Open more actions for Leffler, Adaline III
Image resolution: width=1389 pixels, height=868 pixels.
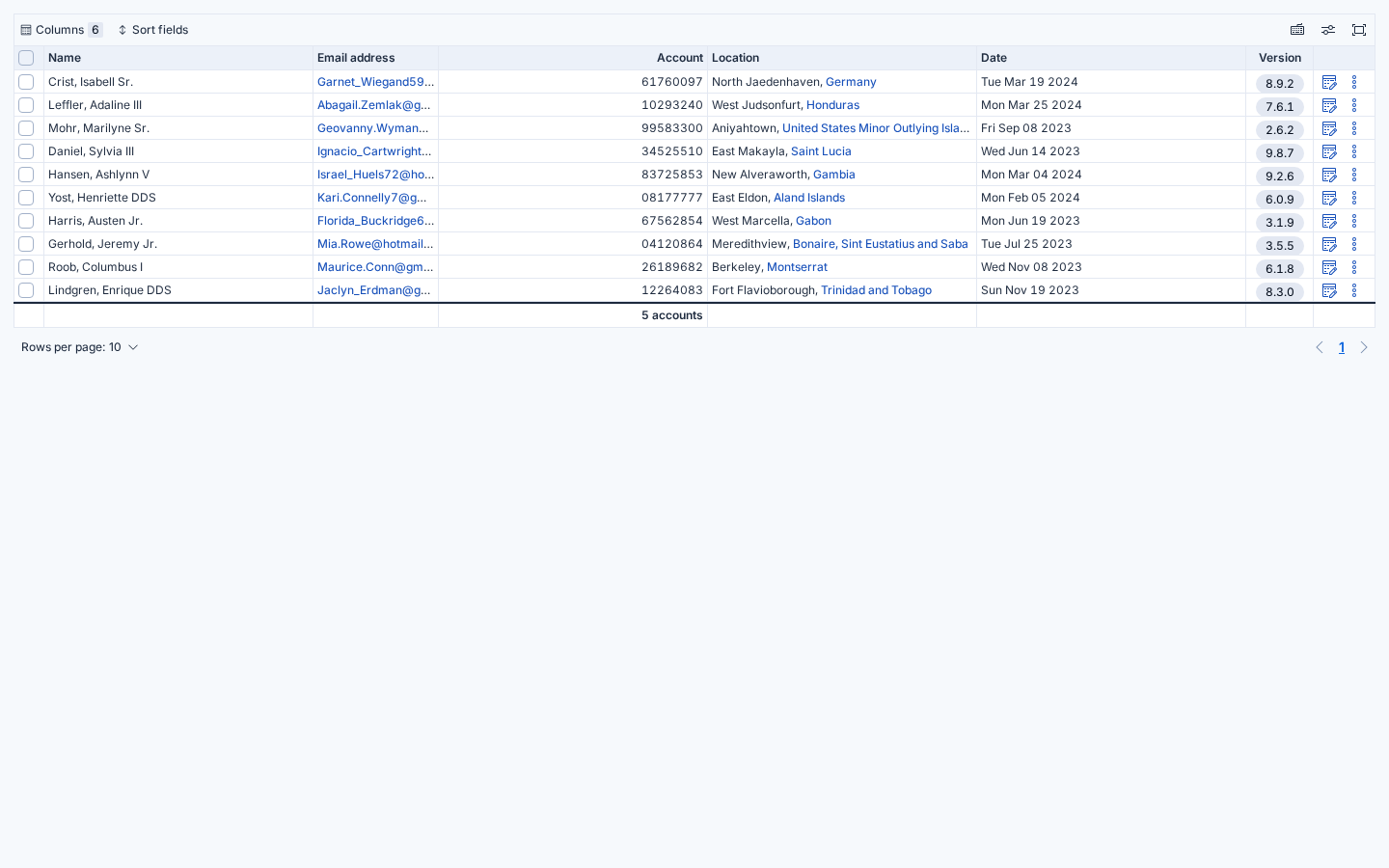tap(1354, 105)
